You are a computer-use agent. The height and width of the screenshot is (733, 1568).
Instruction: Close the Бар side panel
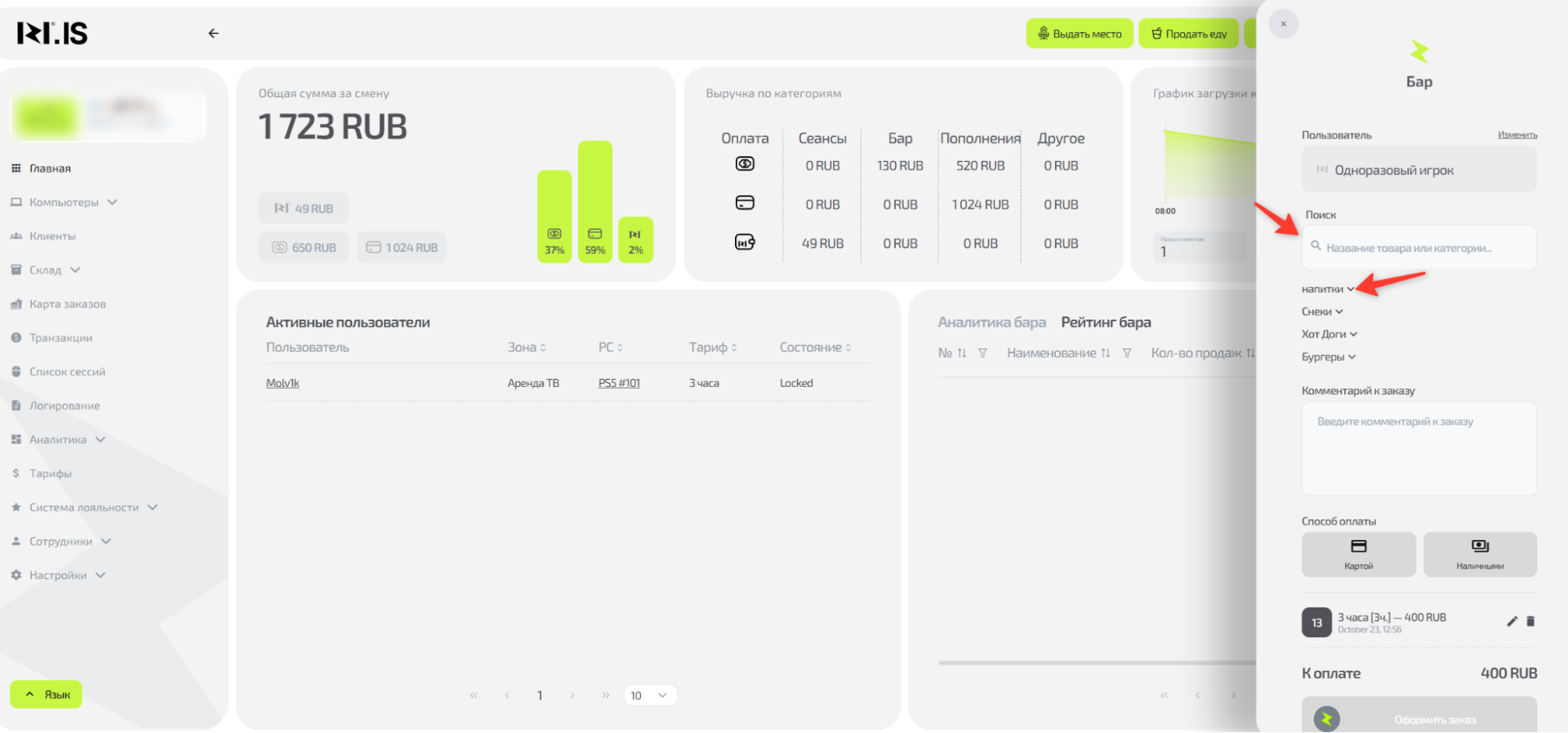[x=1283, y=24]
